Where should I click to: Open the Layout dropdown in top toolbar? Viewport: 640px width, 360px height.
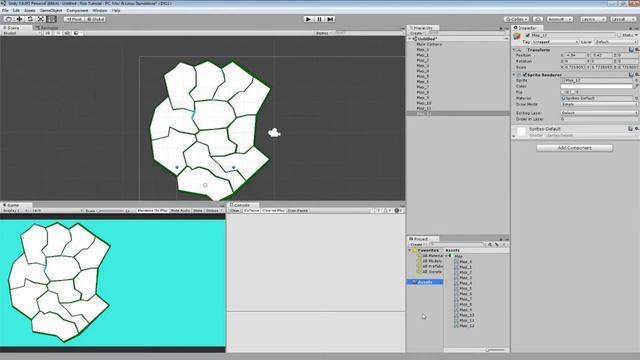point(623,19)
